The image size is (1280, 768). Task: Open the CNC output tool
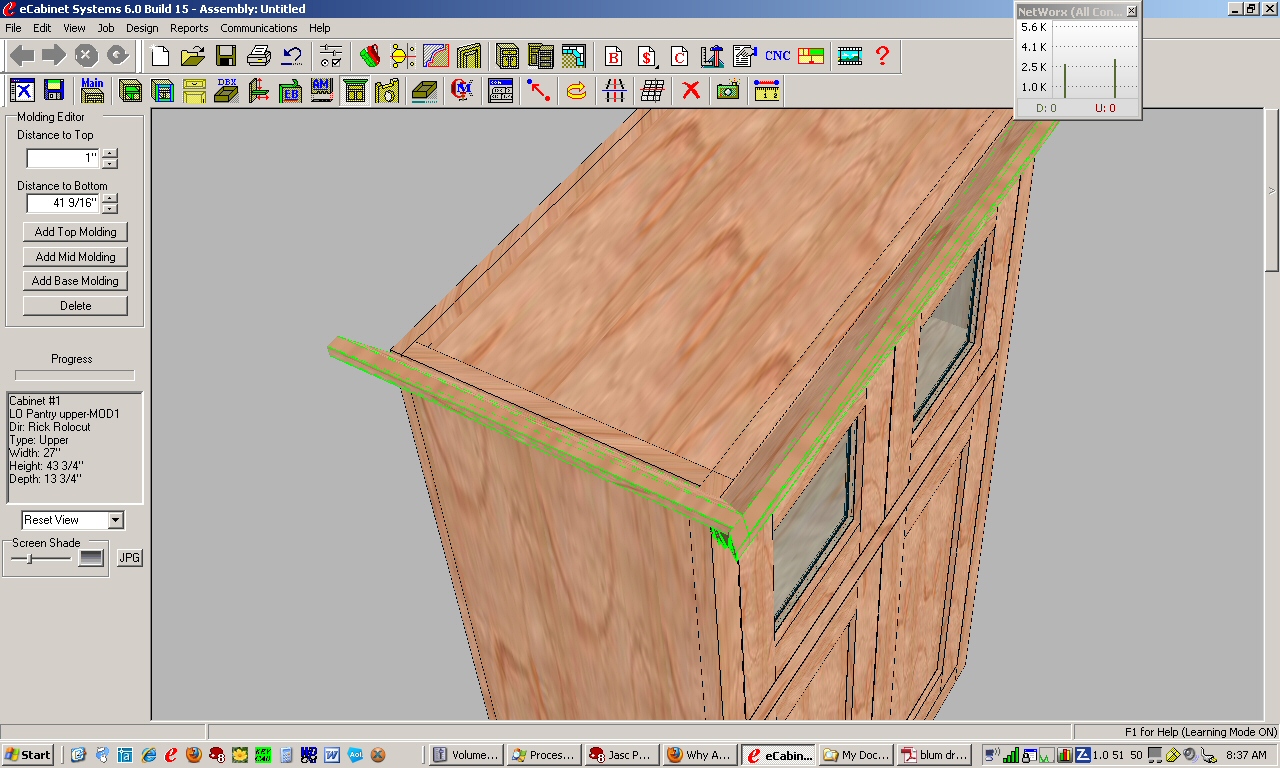tap(777, 56)
